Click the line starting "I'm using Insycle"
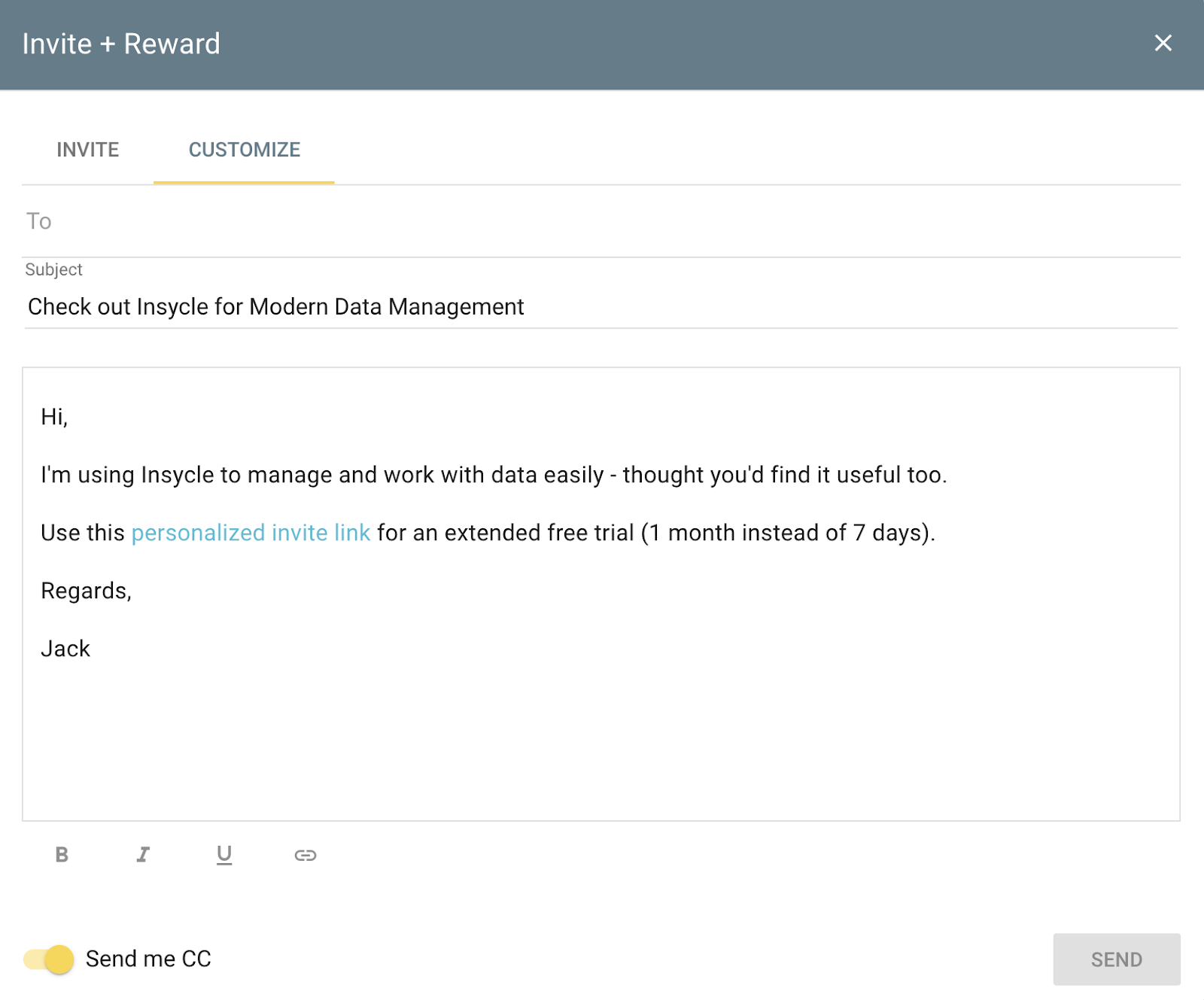The width and height of the screenshot is (1204, 1000). (x=494, y=475)
